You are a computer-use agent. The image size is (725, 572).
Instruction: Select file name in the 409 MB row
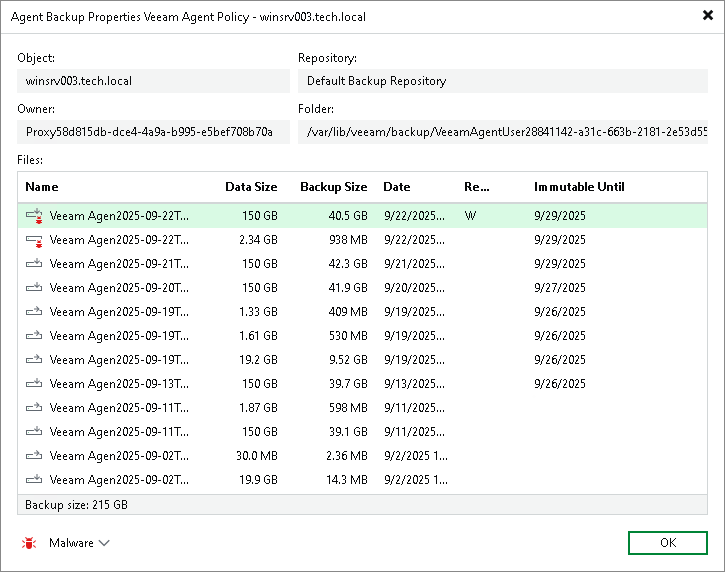coord(119,312)
